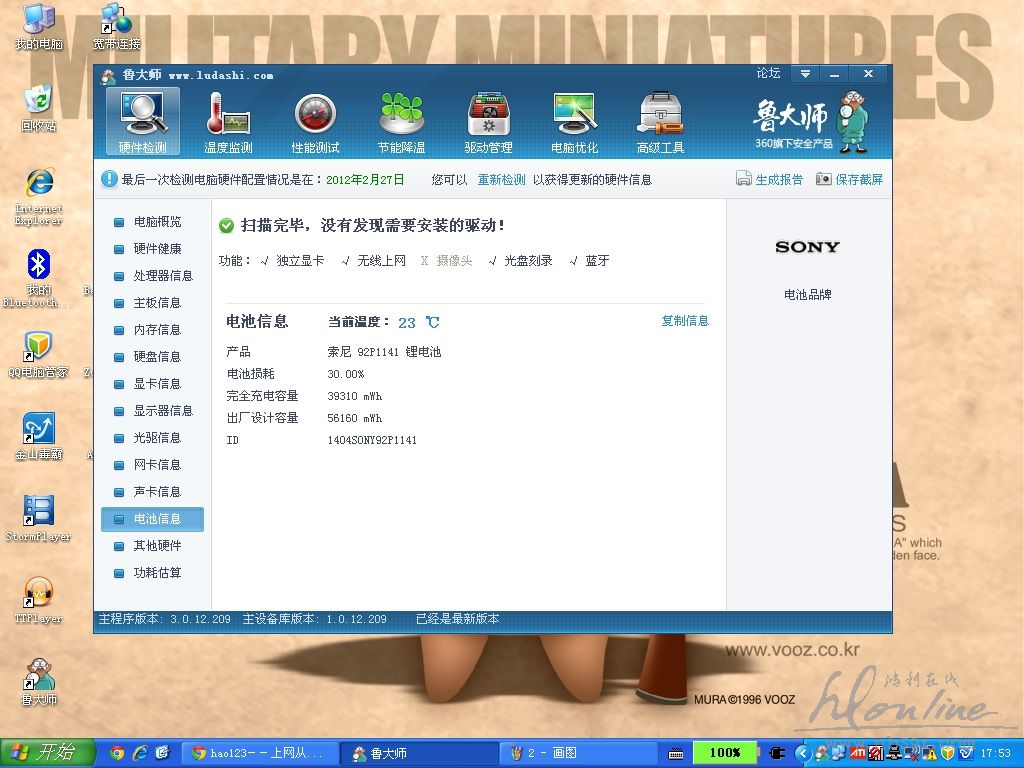Image resolution: width=1024 pixels, height=768 pixels.
Task: Click the SONY battery brand logo
Action: (x=807, y=247)
